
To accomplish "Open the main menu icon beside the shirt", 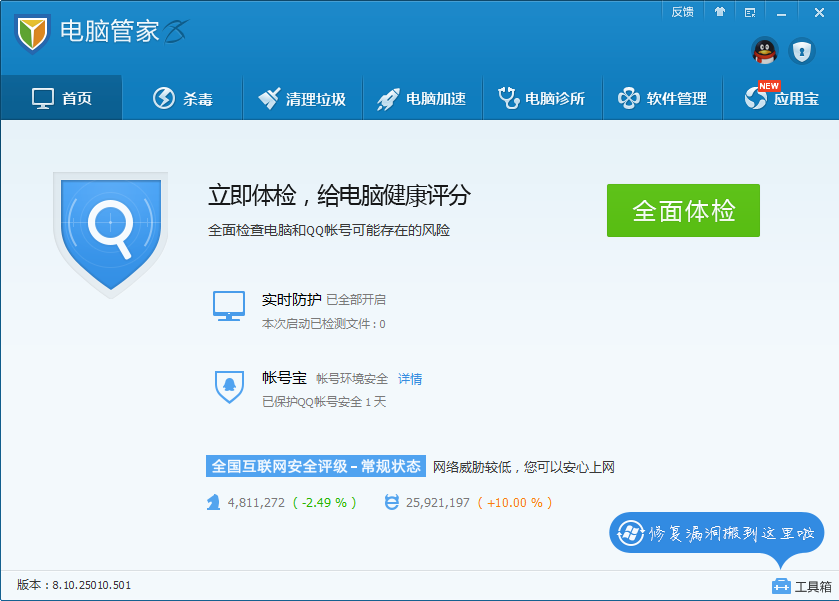I will tap(750, 12).
